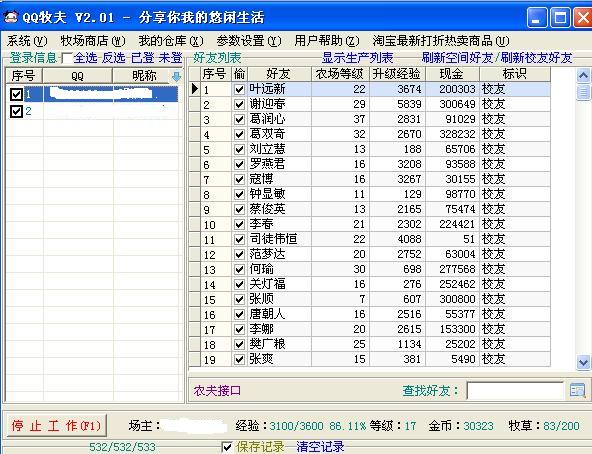
Task: Click the 牧草 value 83/200
Action: click(561, 426)
